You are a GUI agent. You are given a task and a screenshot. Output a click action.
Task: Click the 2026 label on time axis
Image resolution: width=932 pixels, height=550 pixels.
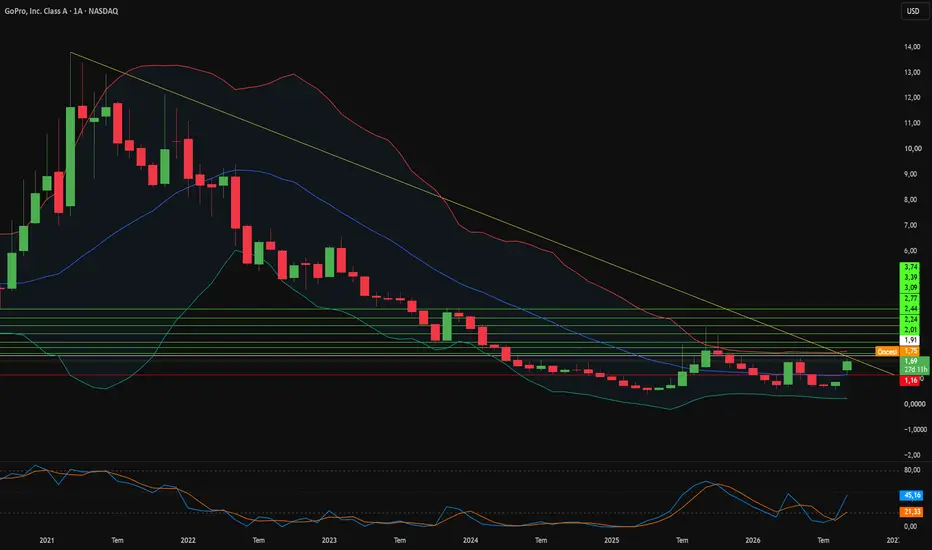pyautogui.click(x=752, y=540)
